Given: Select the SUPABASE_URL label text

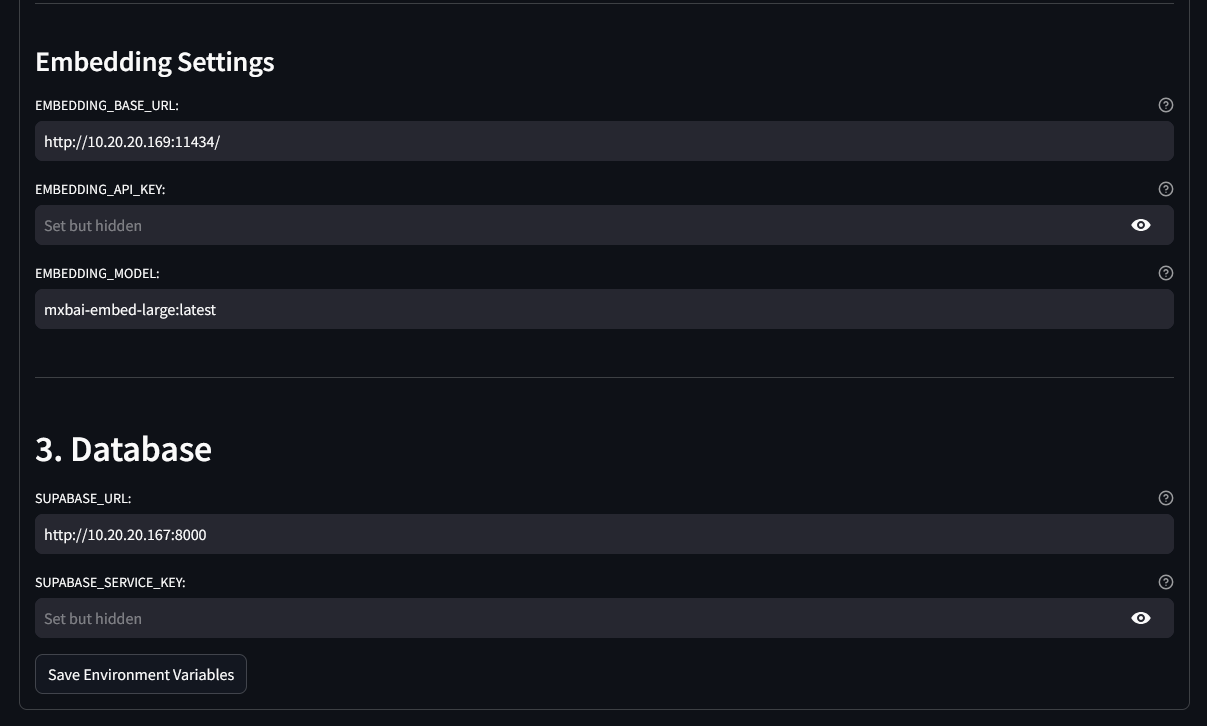Looking at the screenshot, I should click(x=83, y=498).
